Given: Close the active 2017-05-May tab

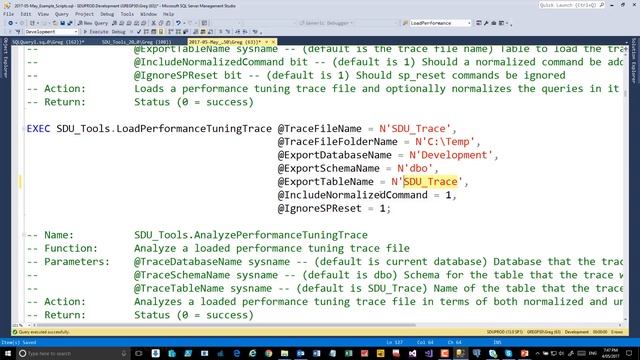Looking at the screenshot, I should (x=273, y=42).
